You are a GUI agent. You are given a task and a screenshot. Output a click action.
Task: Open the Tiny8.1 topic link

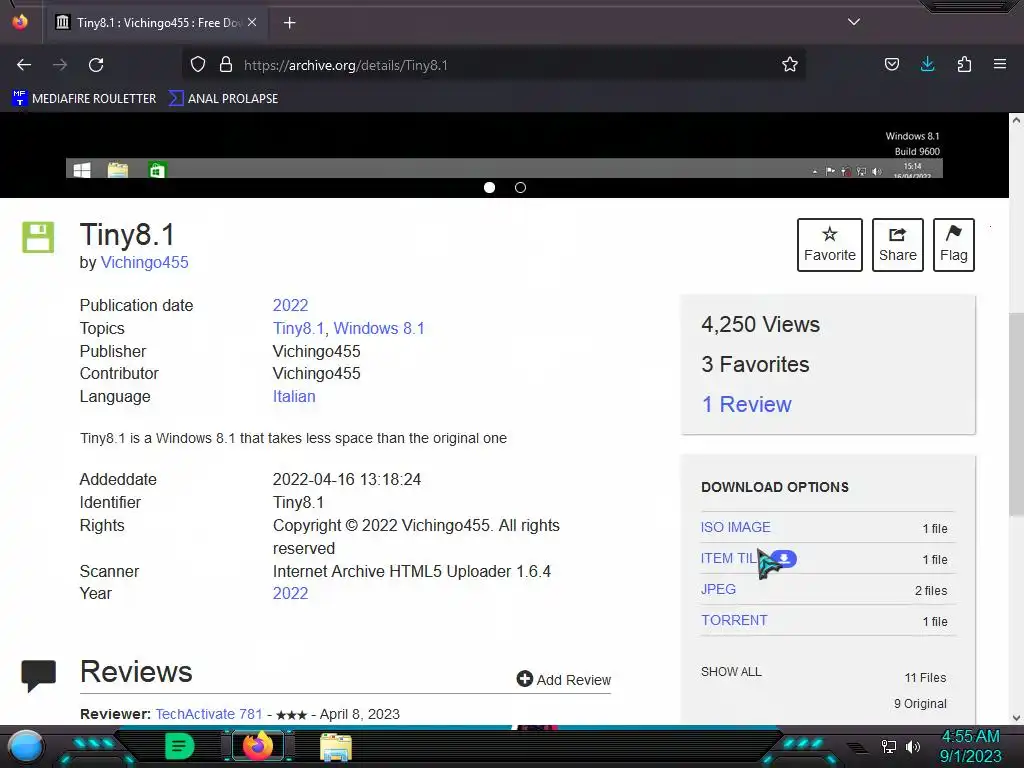(x=298, y=328)
